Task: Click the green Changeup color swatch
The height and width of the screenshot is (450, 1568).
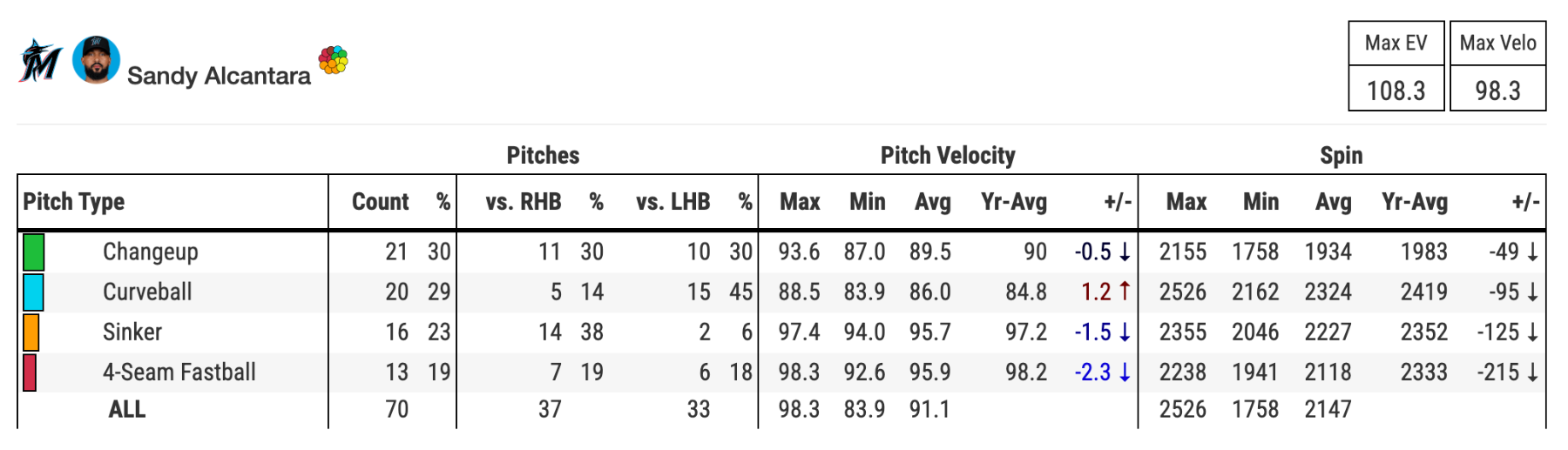Action: click(x=33, y=252)
